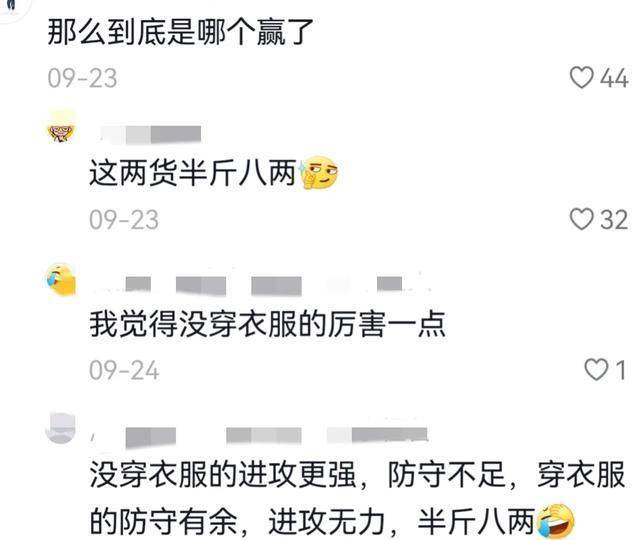Open the crying-laugh emoji avatar profile
The image size is (640, 540).
[61, 280]
